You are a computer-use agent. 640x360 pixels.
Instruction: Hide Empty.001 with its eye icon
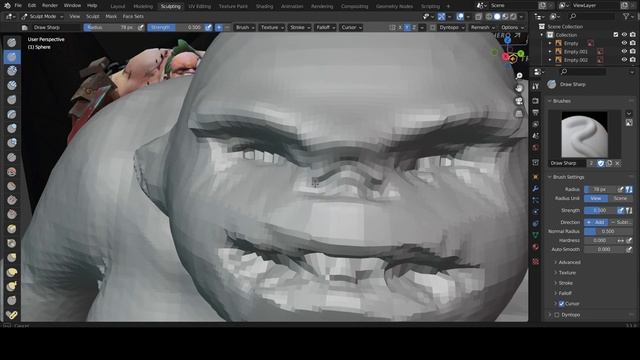coord(624,51)
